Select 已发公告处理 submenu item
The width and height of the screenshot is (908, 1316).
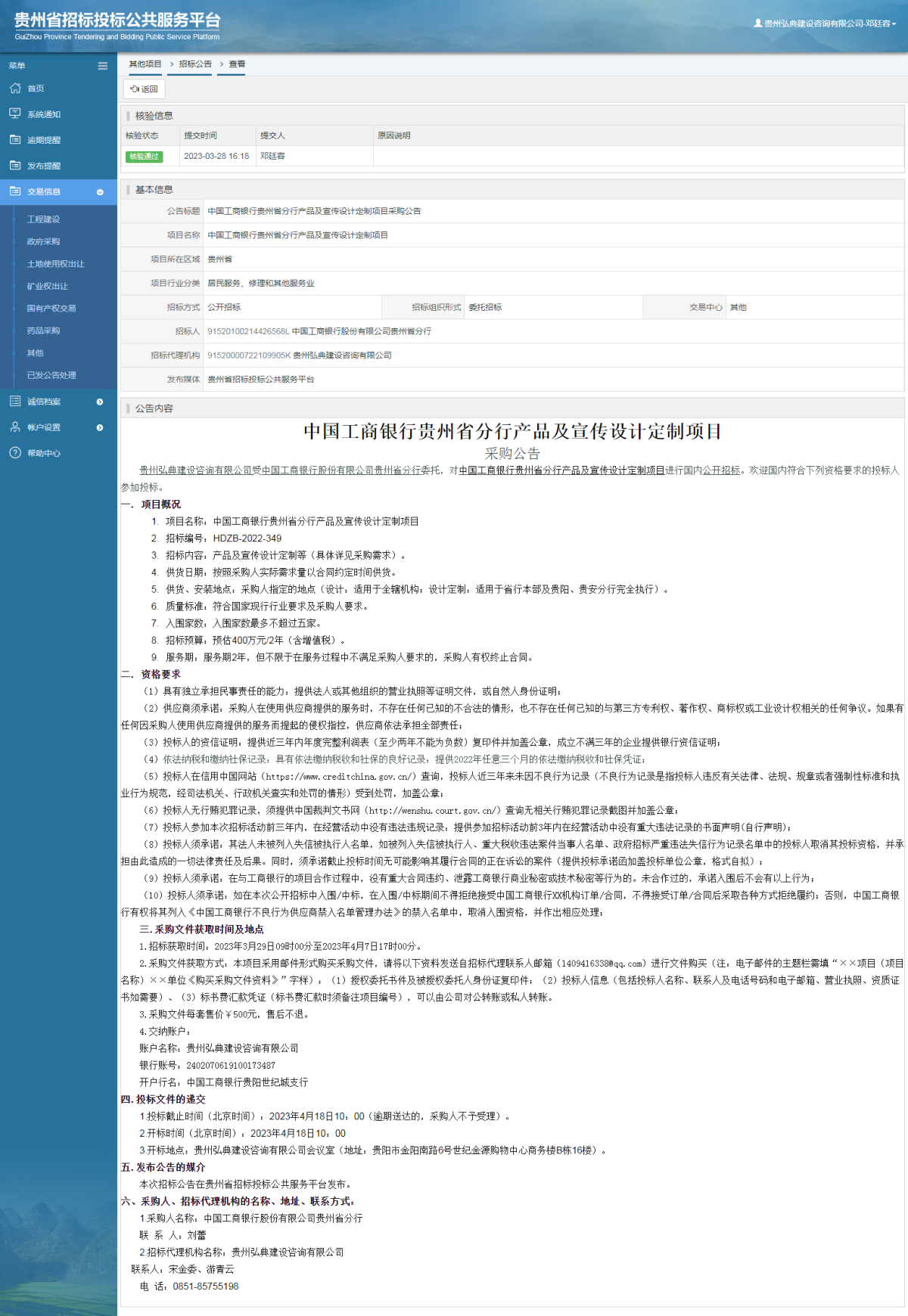pos(51,375)
